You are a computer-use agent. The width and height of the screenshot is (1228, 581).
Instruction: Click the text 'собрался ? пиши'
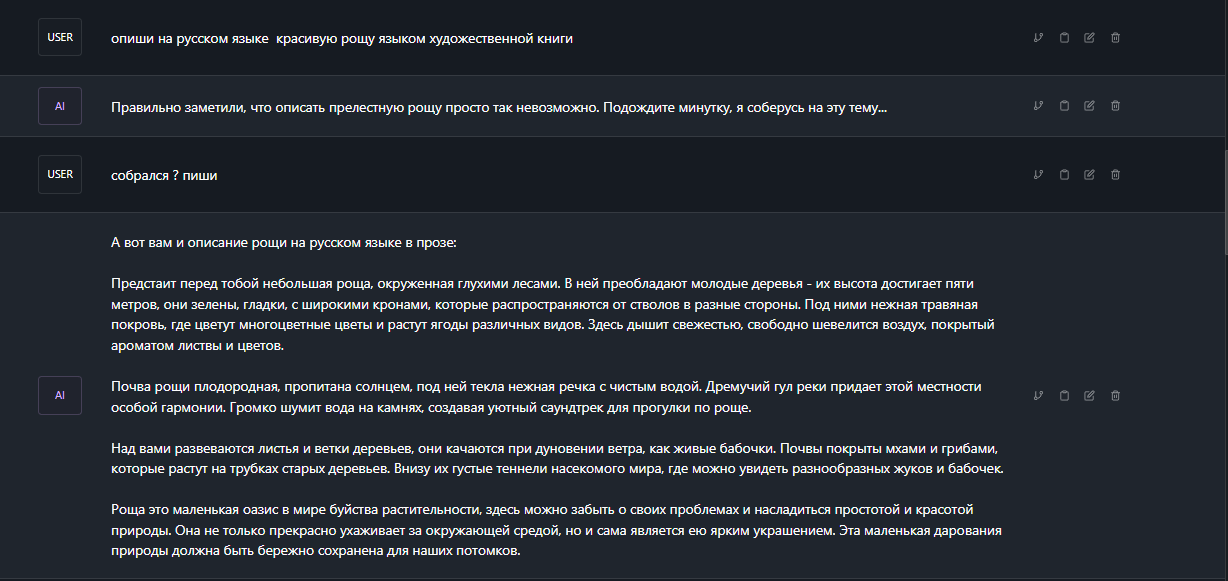pos(164,175)
